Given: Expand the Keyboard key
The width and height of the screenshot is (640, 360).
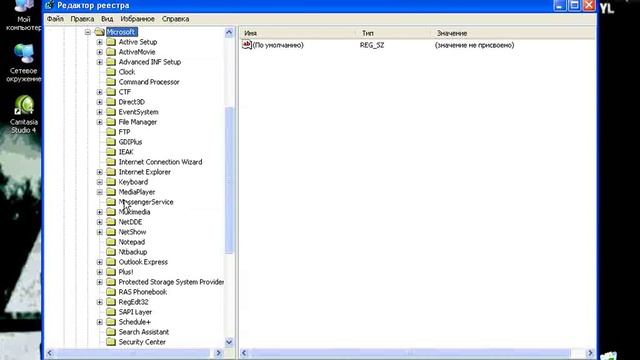Looking at the screenshot, I should click(100, 182).
